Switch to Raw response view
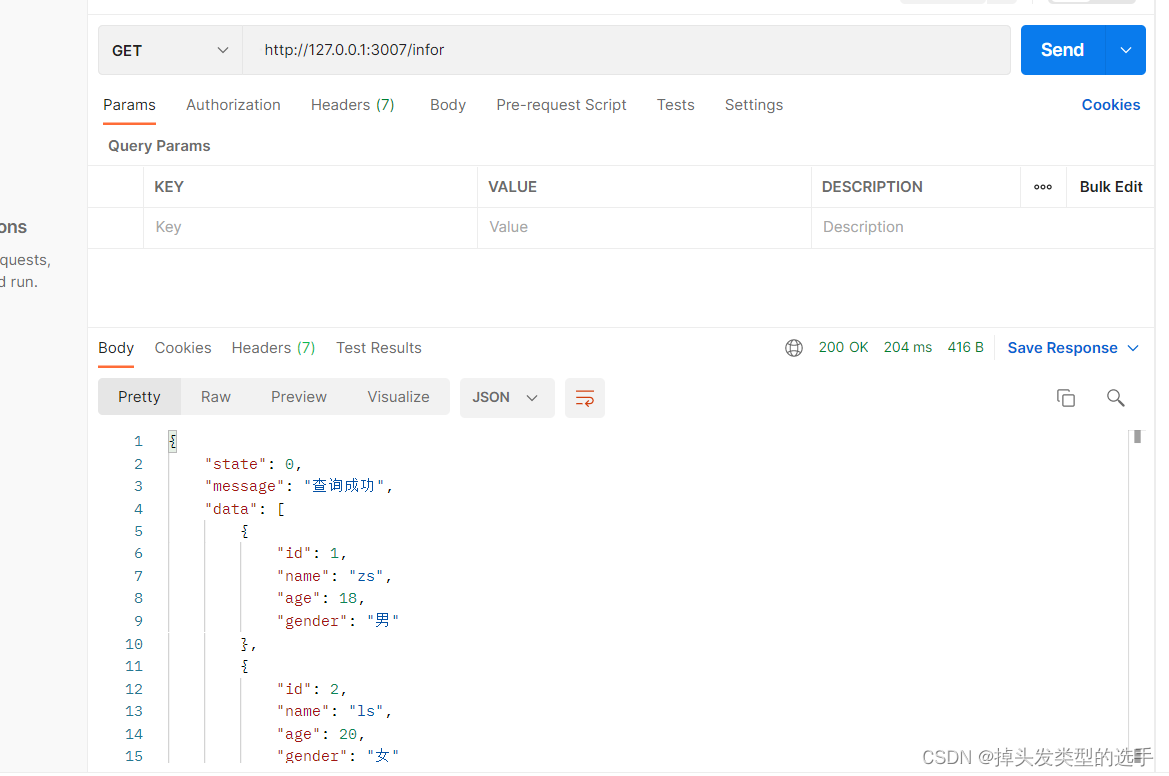 pos(215,396)
